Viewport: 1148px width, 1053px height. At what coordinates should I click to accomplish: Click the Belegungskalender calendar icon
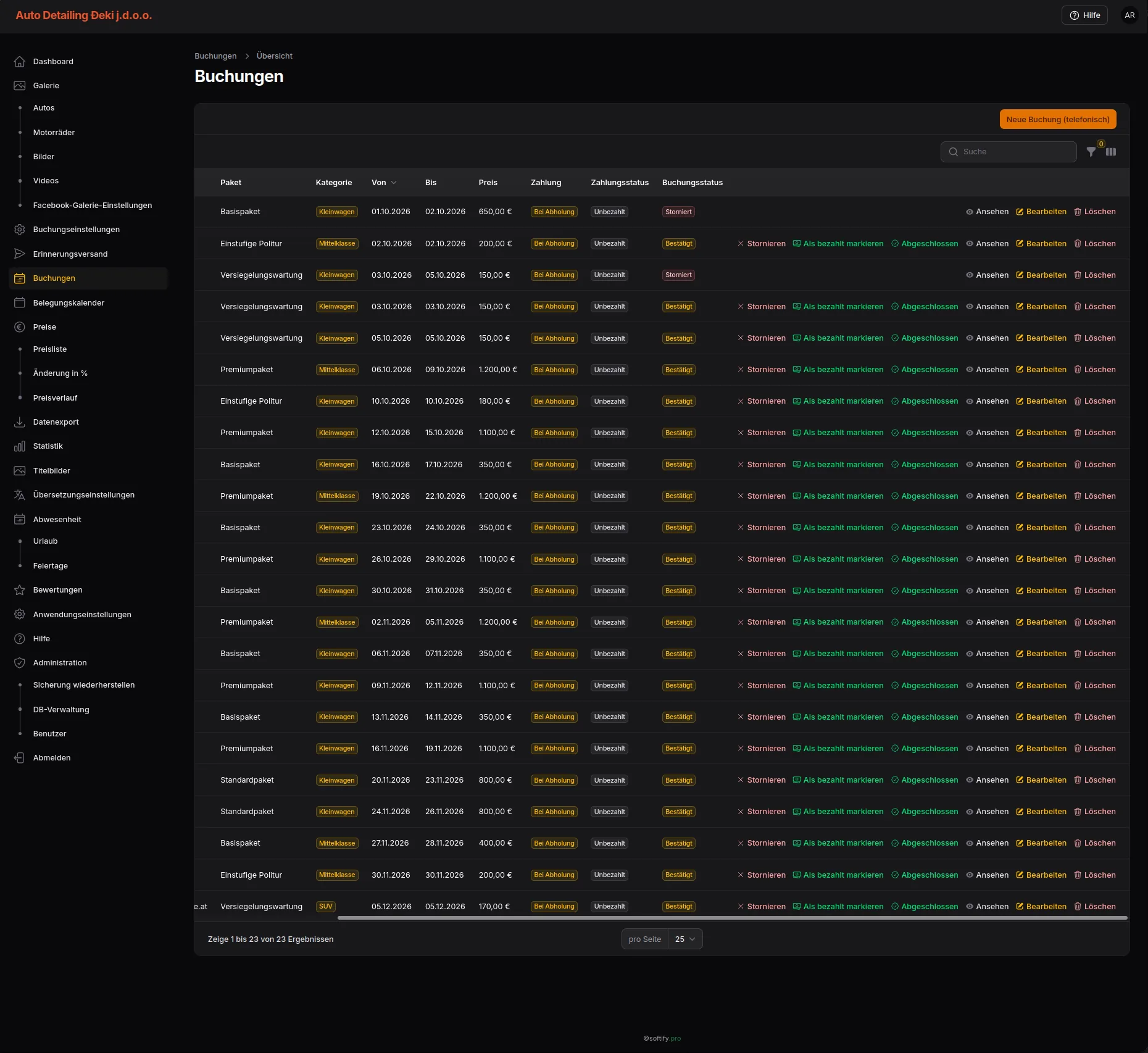[x=20, y=302]
